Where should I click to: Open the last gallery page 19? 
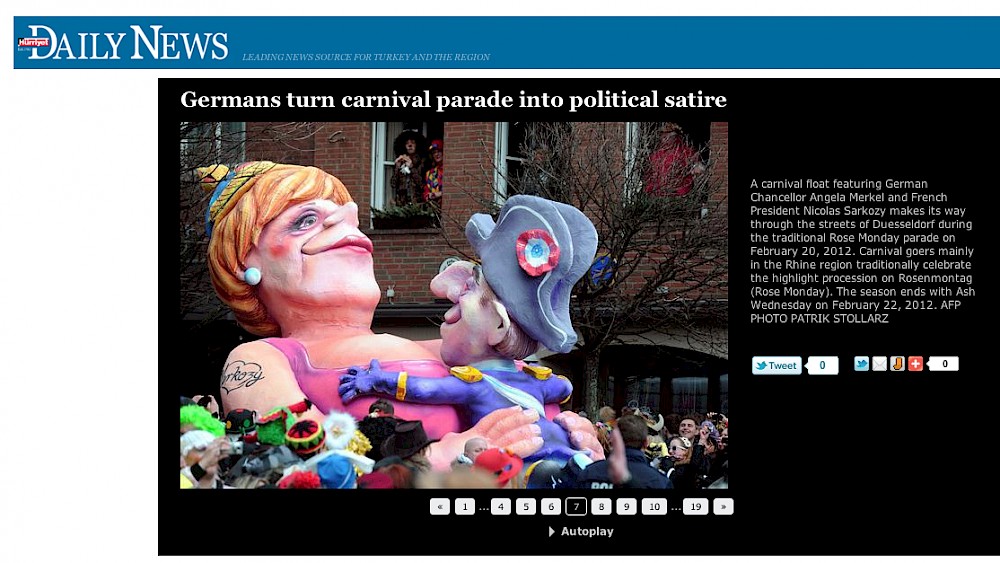pyautogui.click(x=695, y=507)
